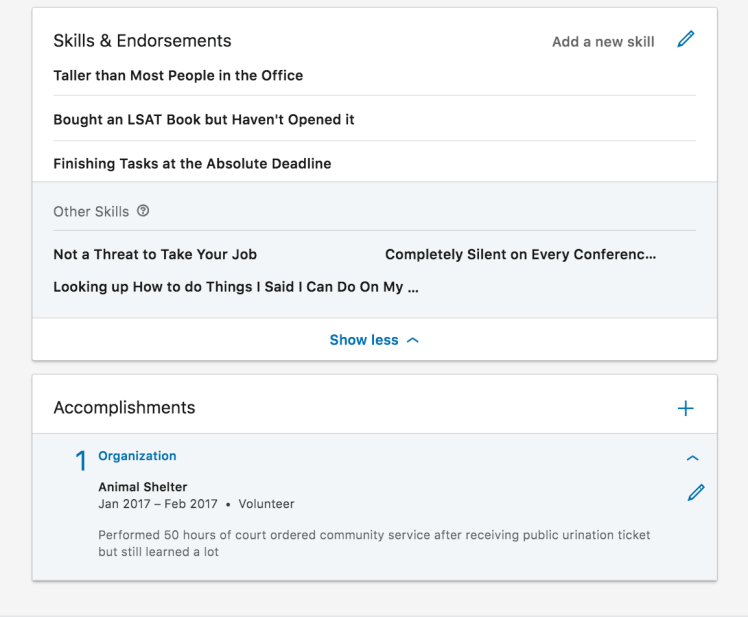
Task: Edit the Animal Shelter organization entry
Action: [x=696, y=492]
